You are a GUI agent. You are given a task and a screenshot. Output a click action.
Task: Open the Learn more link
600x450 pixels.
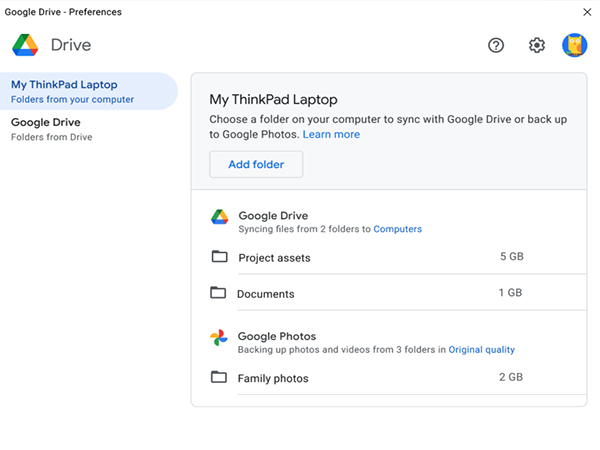point(331,134)
